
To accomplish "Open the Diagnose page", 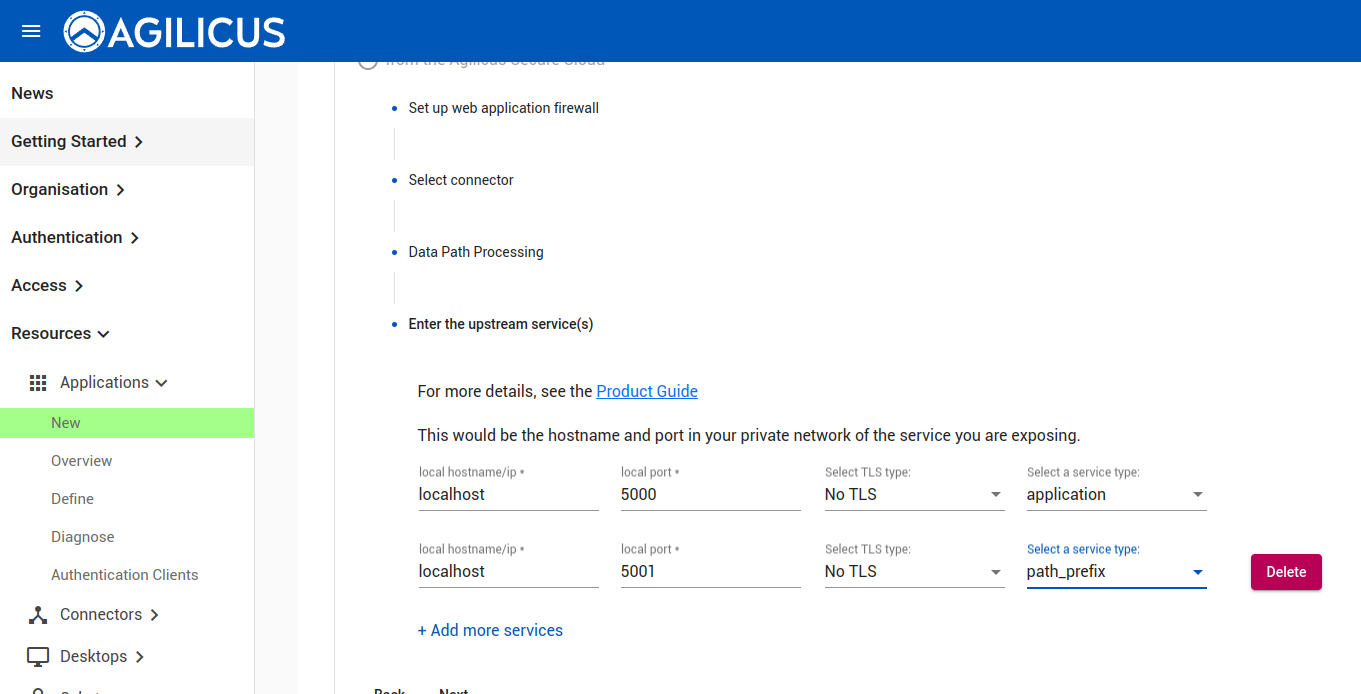I will [83, 537].
